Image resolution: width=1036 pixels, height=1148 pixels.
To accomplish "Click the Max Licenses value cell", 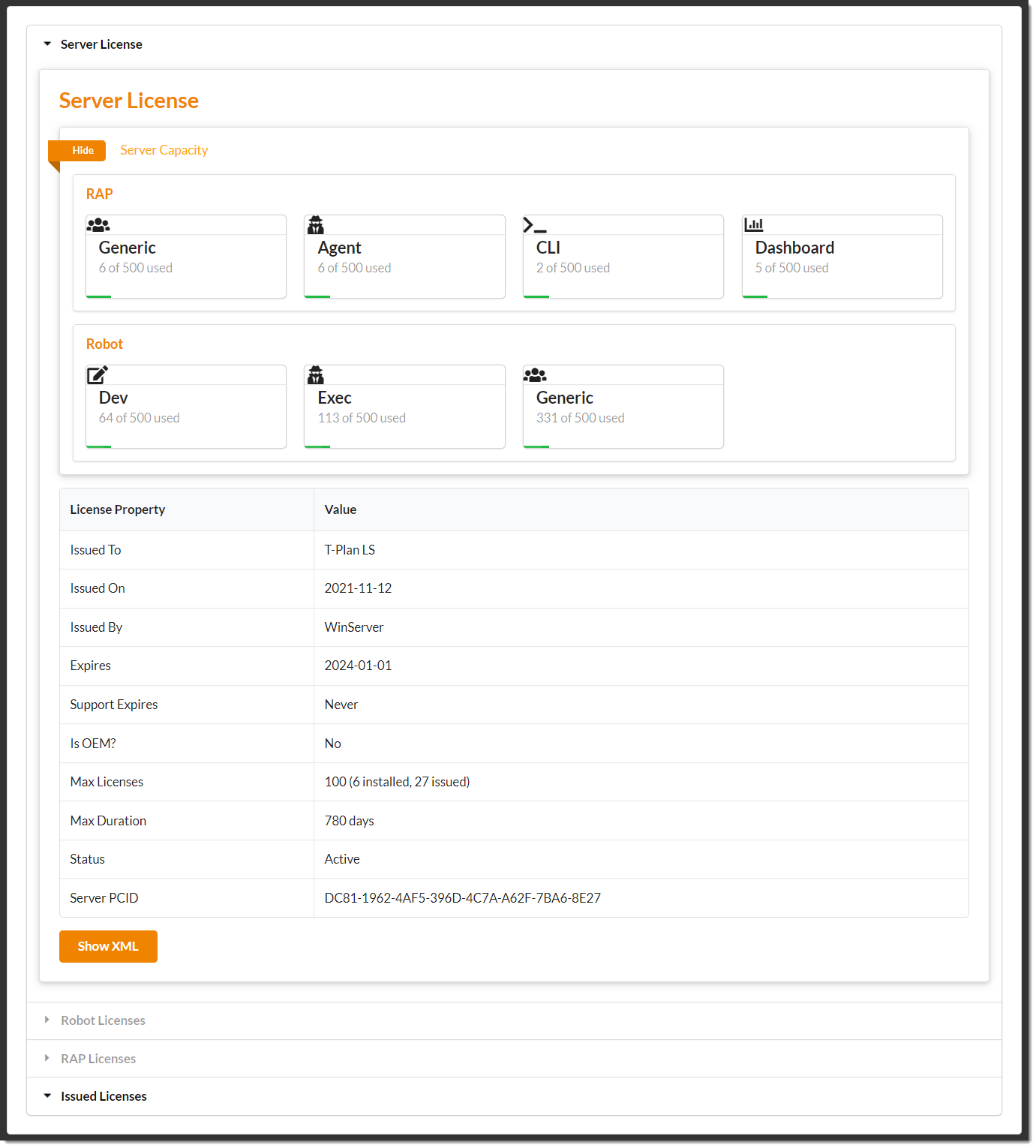I will click(397, 782).
